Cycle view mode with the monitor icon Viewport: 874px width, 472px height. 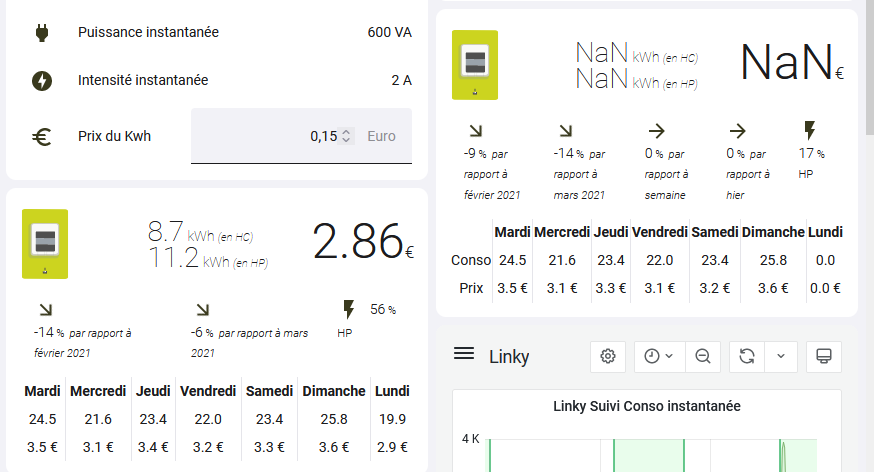tap(824, 356)
